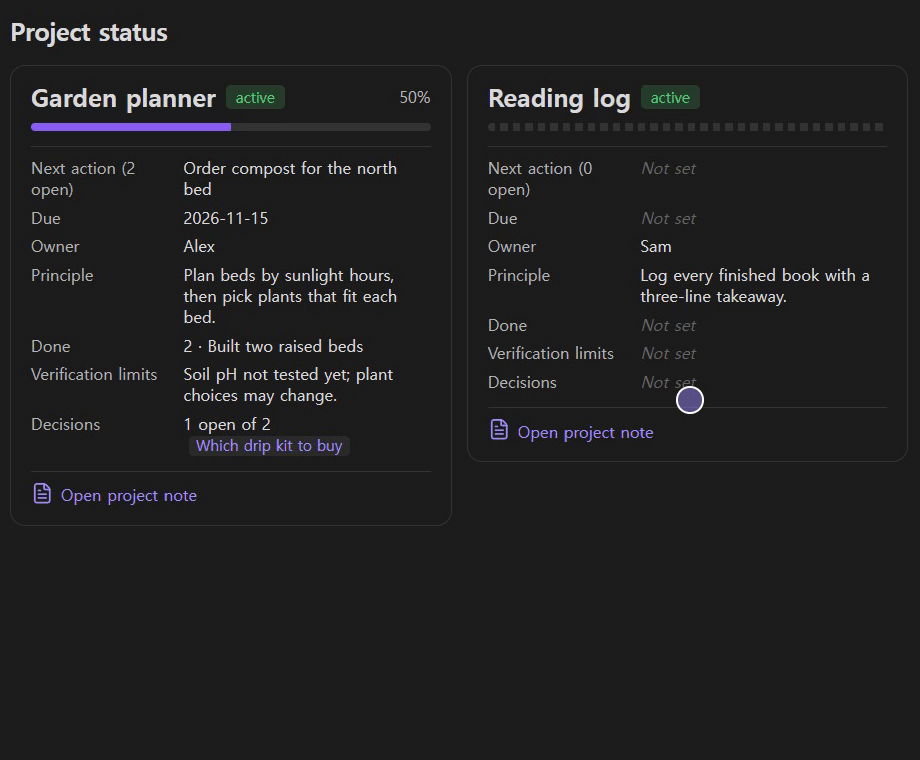Click the 50% progress value

415,97
